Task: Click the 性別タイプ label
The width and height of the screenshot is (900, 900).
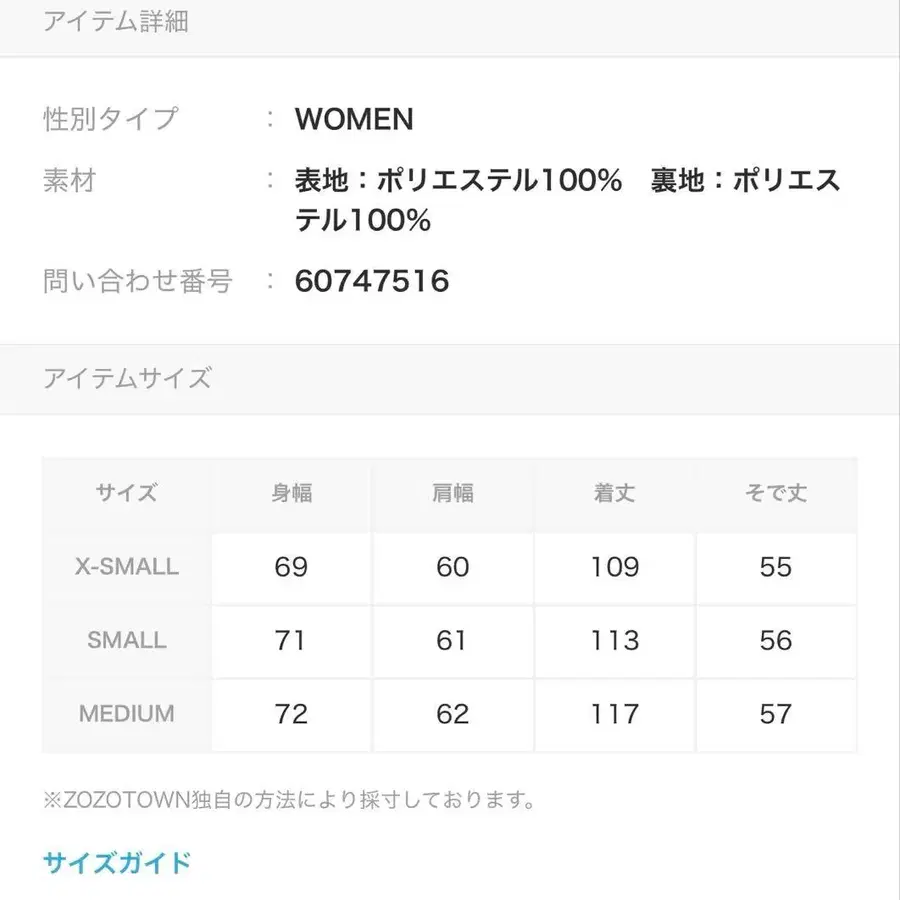Action: 110,119
